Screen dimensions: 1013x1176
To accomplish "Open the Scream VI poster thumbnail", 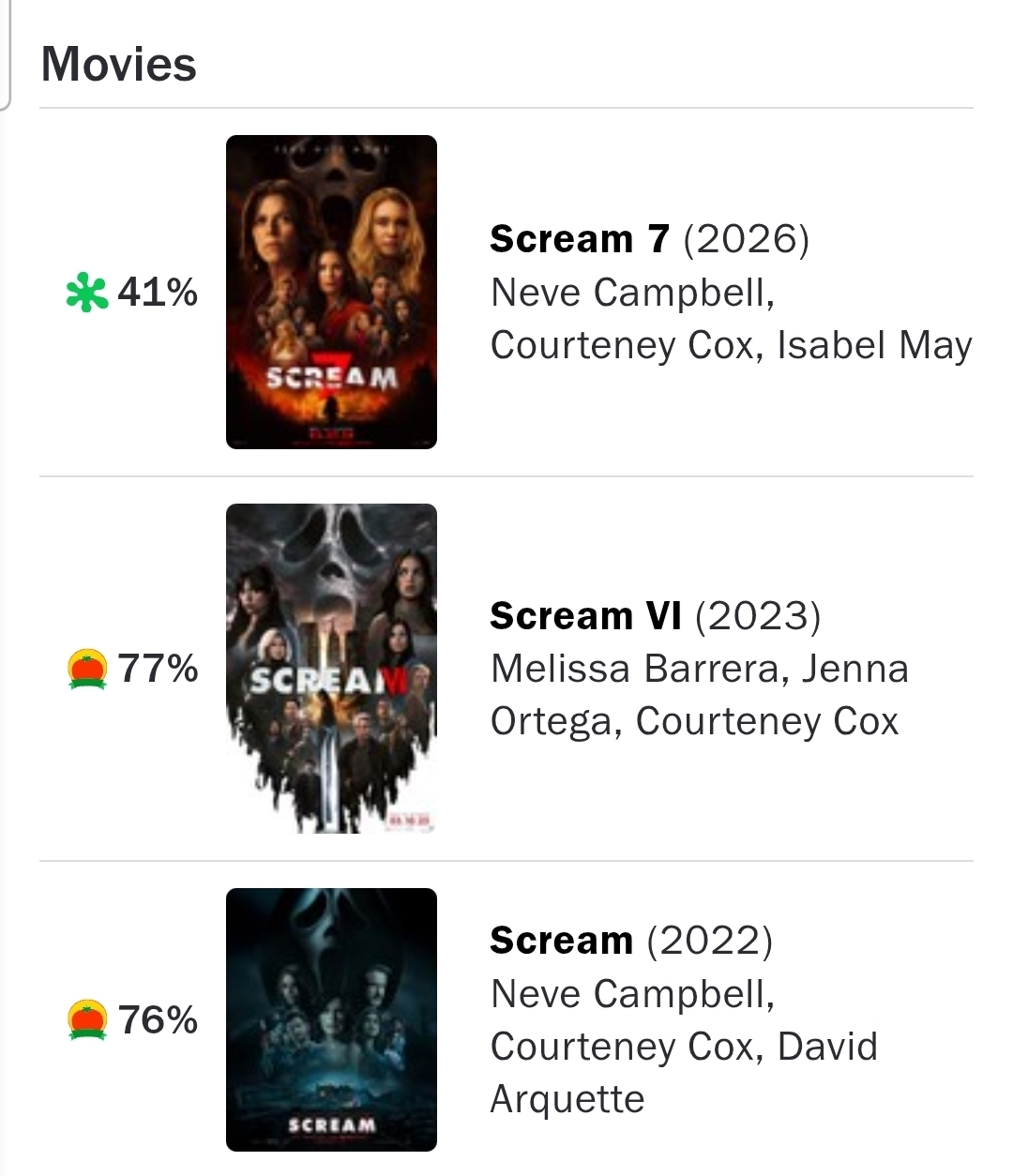I will (331, 668).
